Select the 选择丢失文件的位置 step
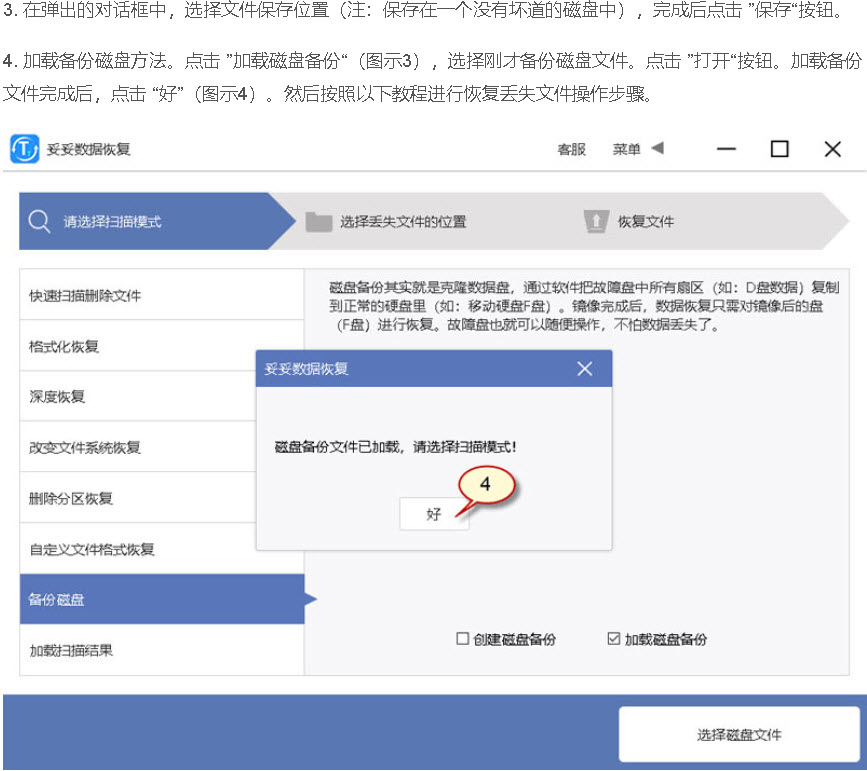Image resolution: width=867 pixels, height=771 pixels. (403, 222)
